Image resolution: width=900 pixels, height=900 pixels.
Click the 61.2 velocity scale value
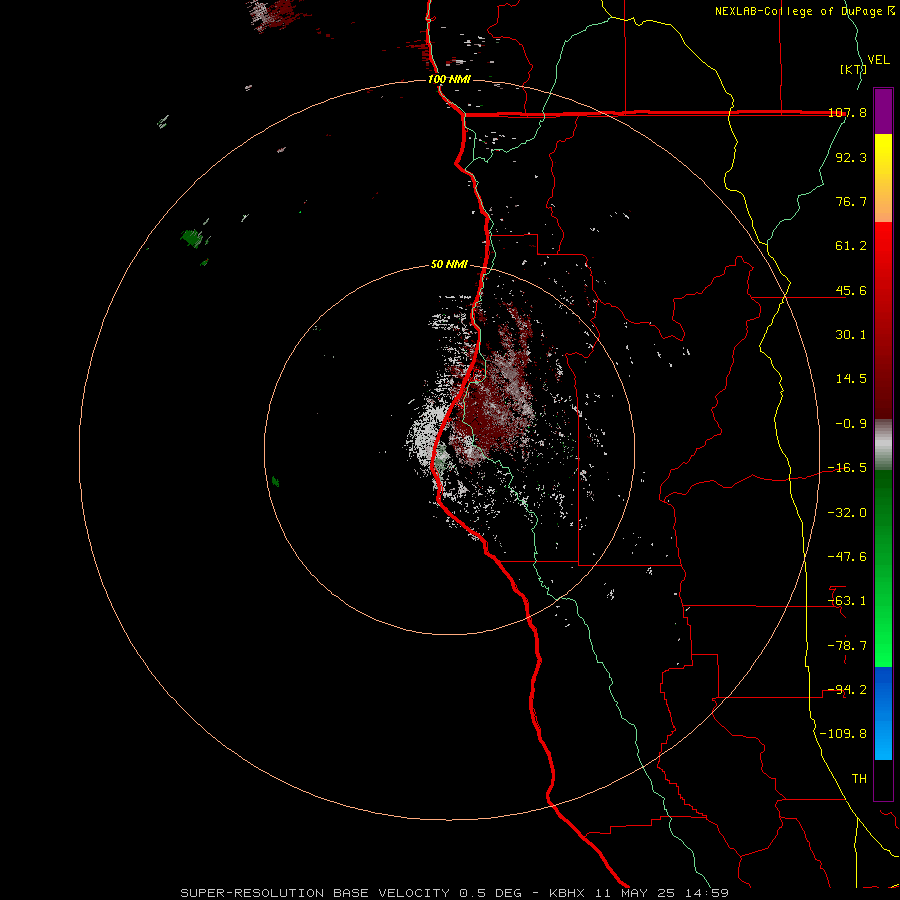click(x=851, y=246)
